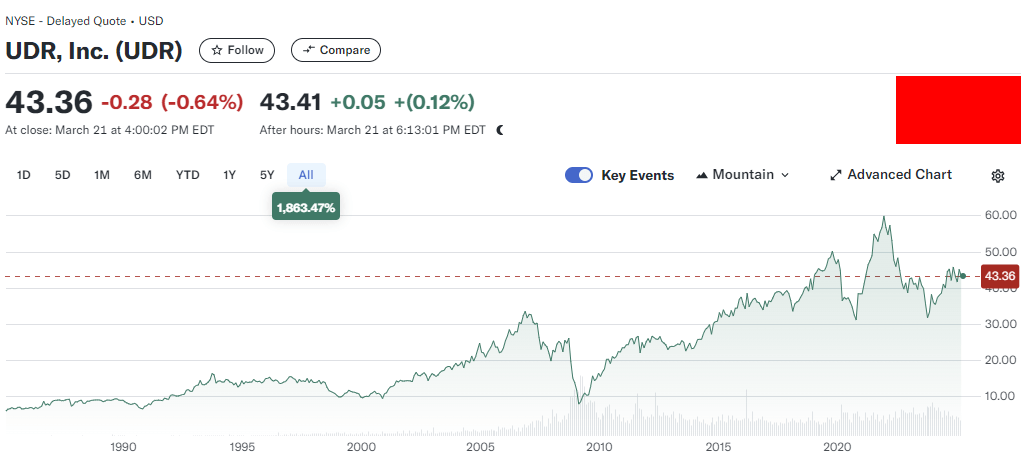This screenshot has height=458, width=1031.
Task: Expand the Mountain chart type dropdown chevron
Action: coord(784,175)
